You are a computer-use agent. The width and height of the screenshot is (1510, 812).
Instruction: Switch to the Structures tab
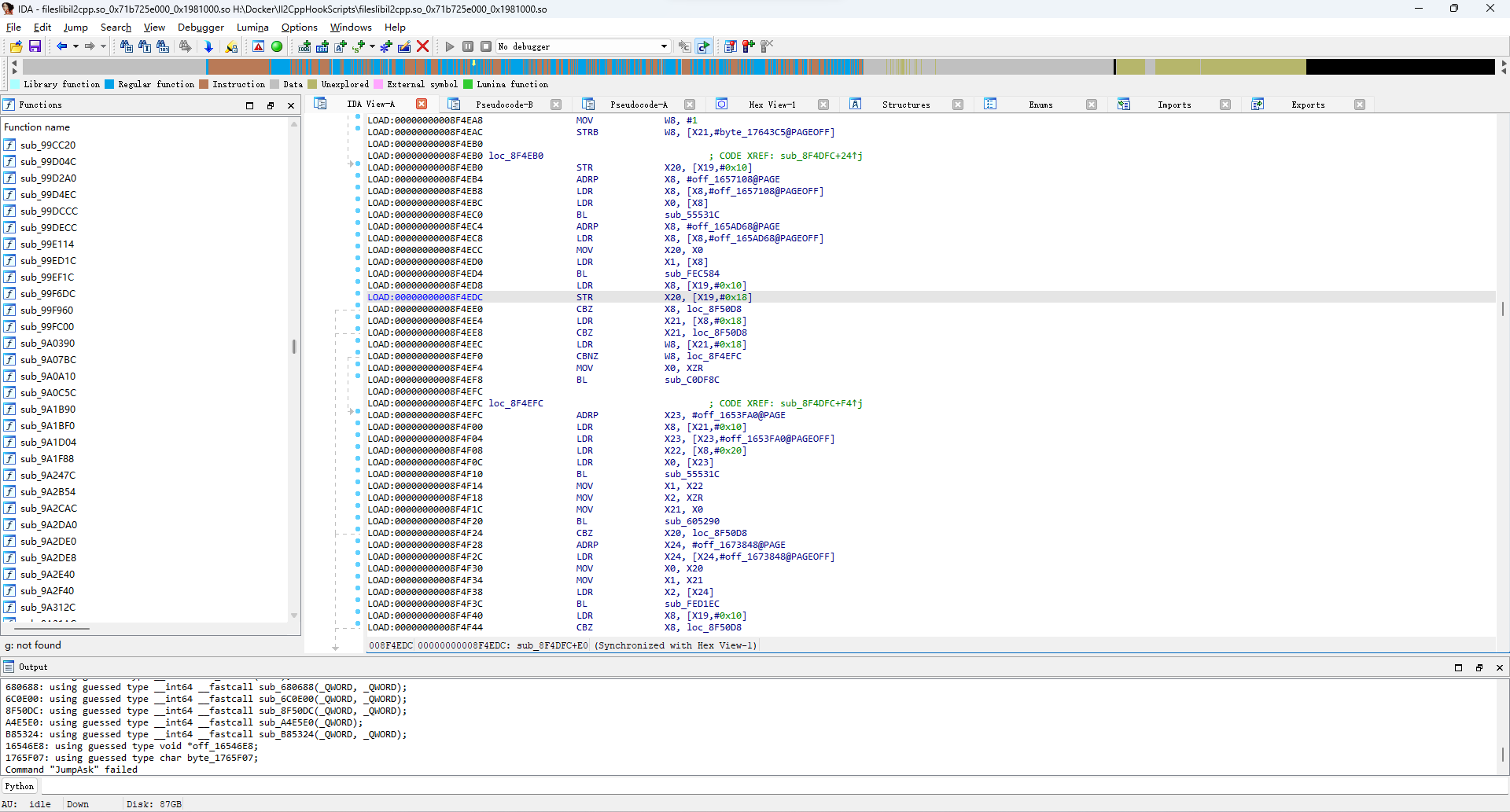[x=906, y=105]
